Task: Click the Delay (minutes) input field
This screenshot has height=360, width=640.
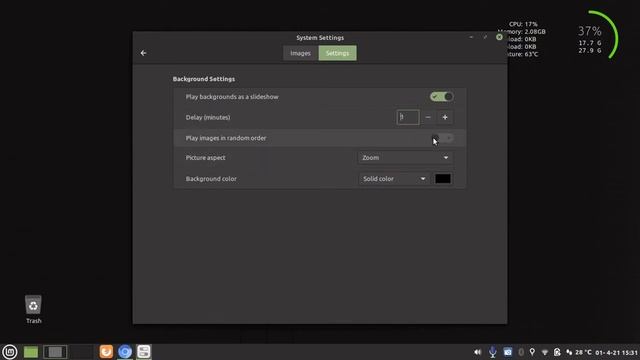Action: (x=408, y=117)
